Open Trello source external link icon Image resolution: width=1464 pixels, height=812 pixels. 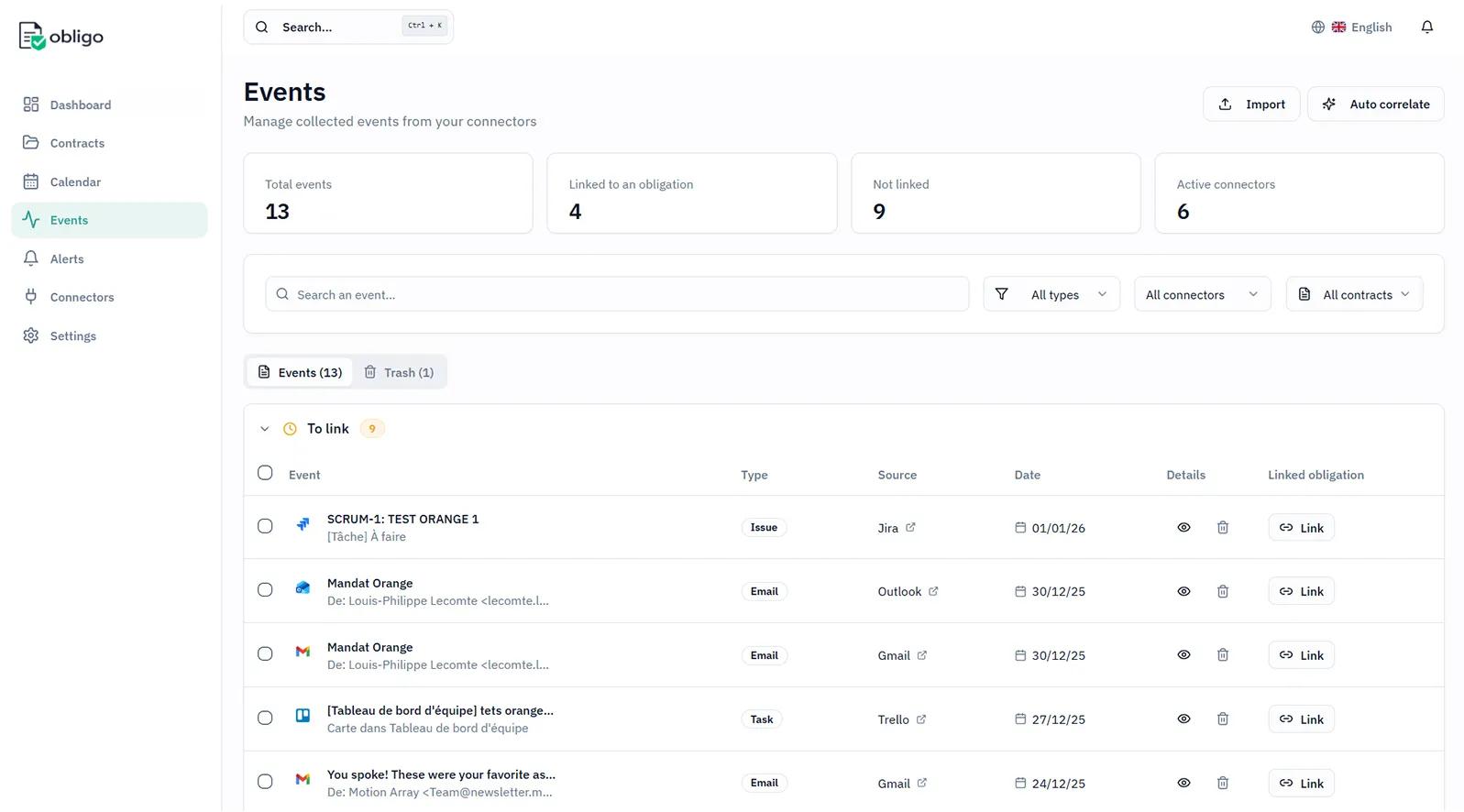pyautogui.click(x=921, y=719)
